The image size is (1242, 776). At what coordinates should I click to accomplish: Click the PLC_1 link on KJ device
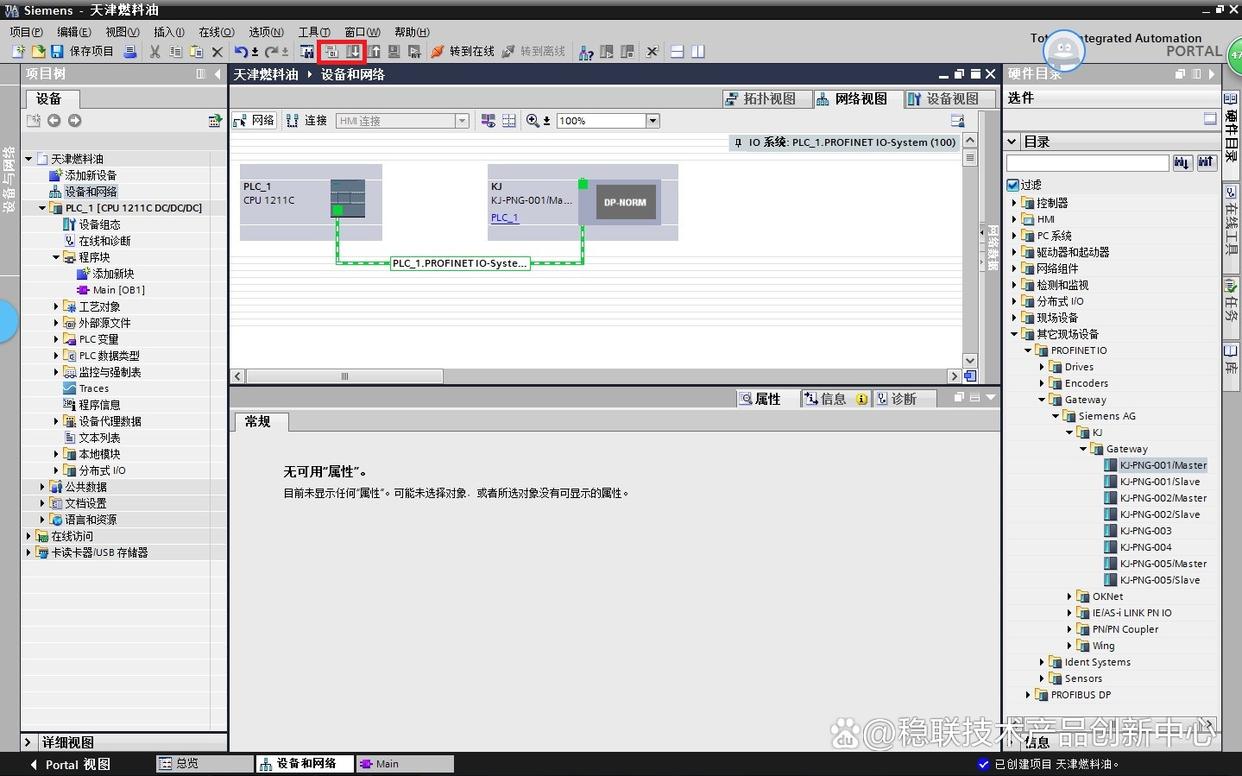point(505,218)
